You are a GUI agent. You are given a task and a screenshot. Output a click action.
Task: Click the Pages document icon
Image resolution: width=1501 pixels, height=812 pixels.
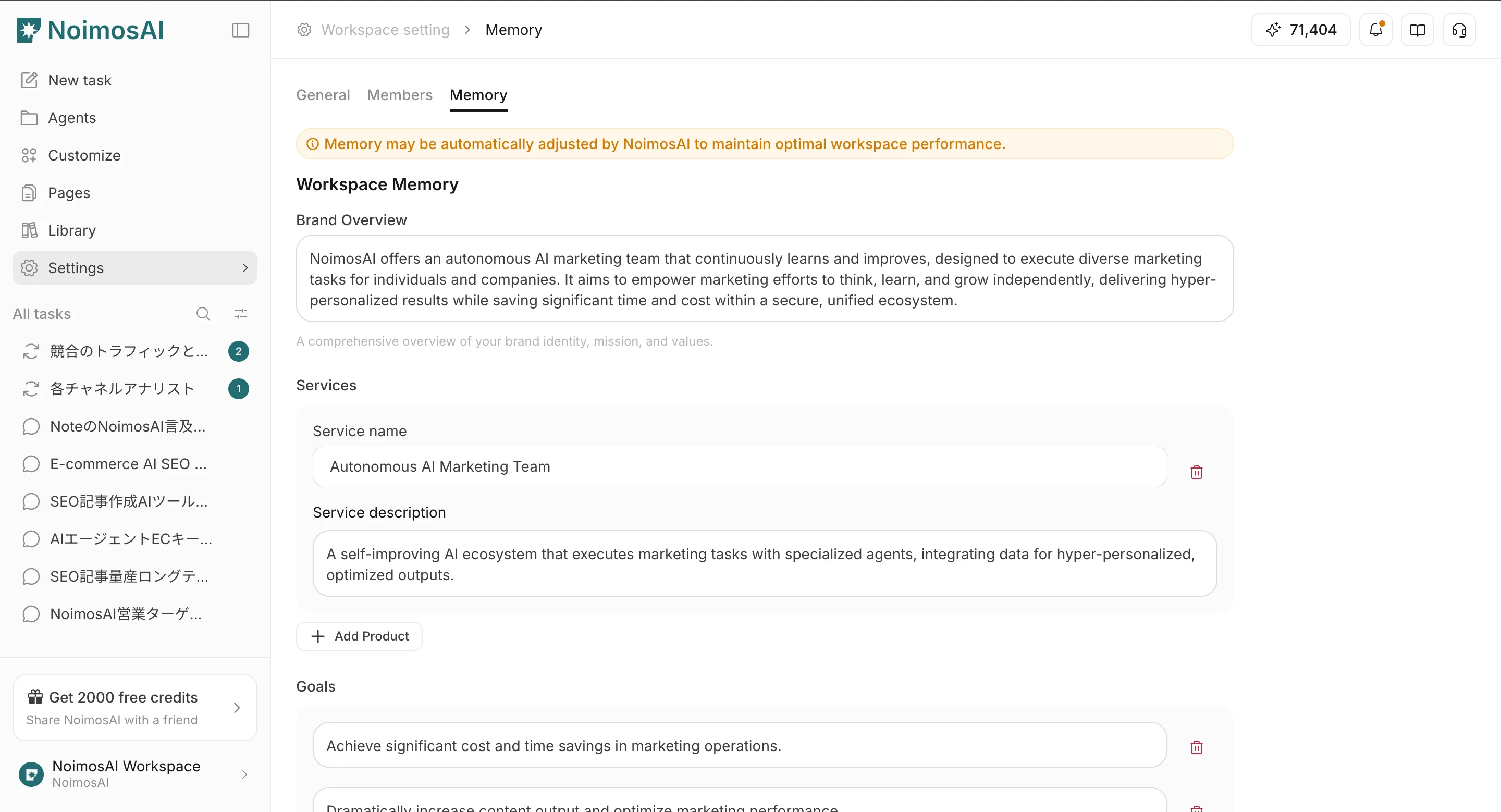(29, 193)
